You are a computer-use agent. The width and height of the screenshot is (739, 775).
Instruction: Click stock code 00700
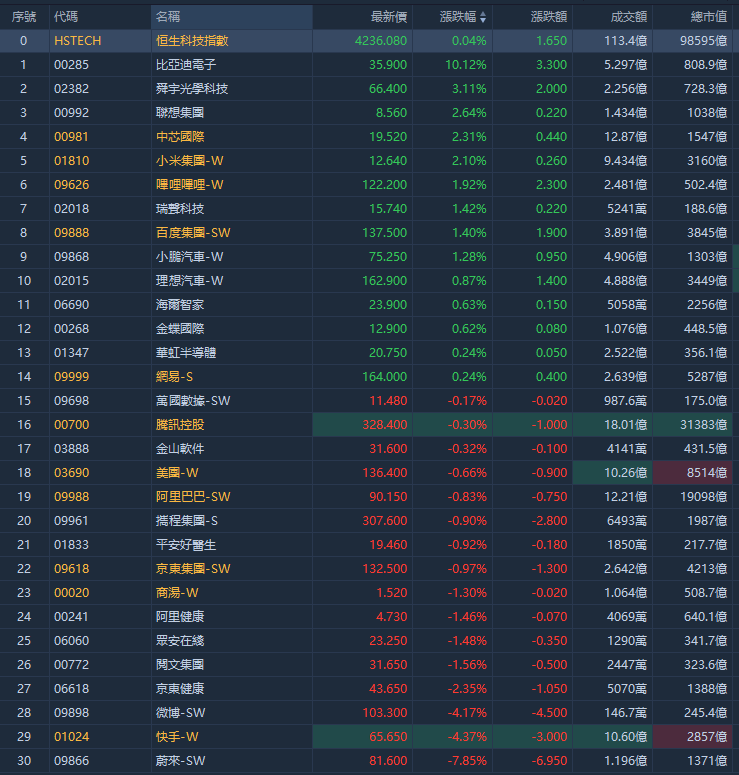tap(71, 425)
